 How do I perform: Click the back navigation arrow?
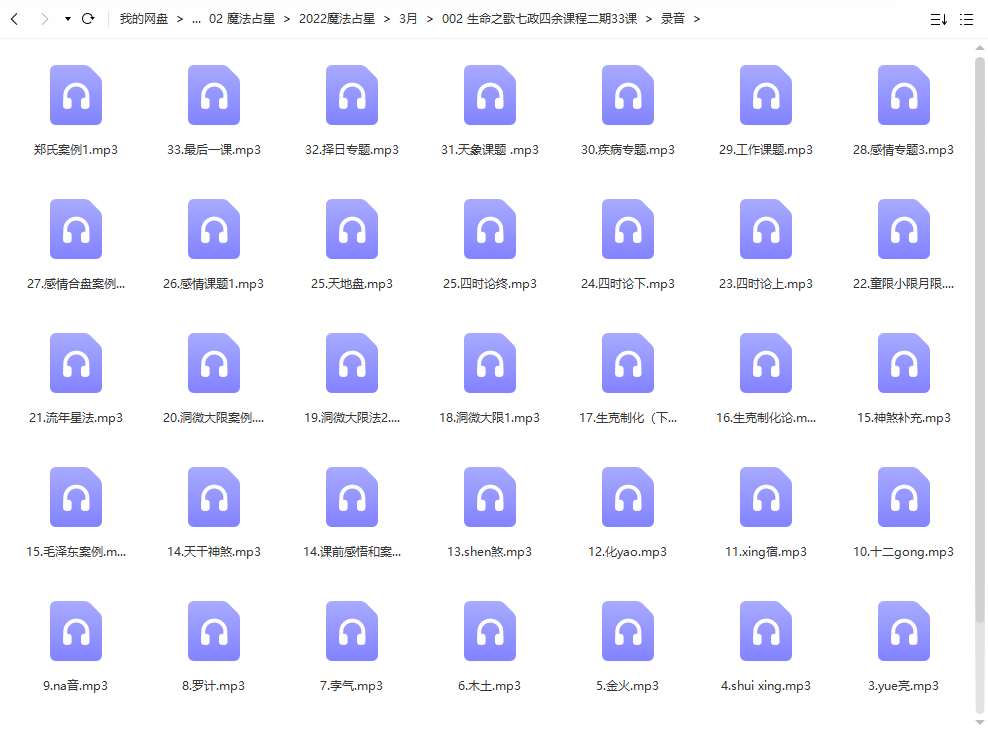point(15,19)
